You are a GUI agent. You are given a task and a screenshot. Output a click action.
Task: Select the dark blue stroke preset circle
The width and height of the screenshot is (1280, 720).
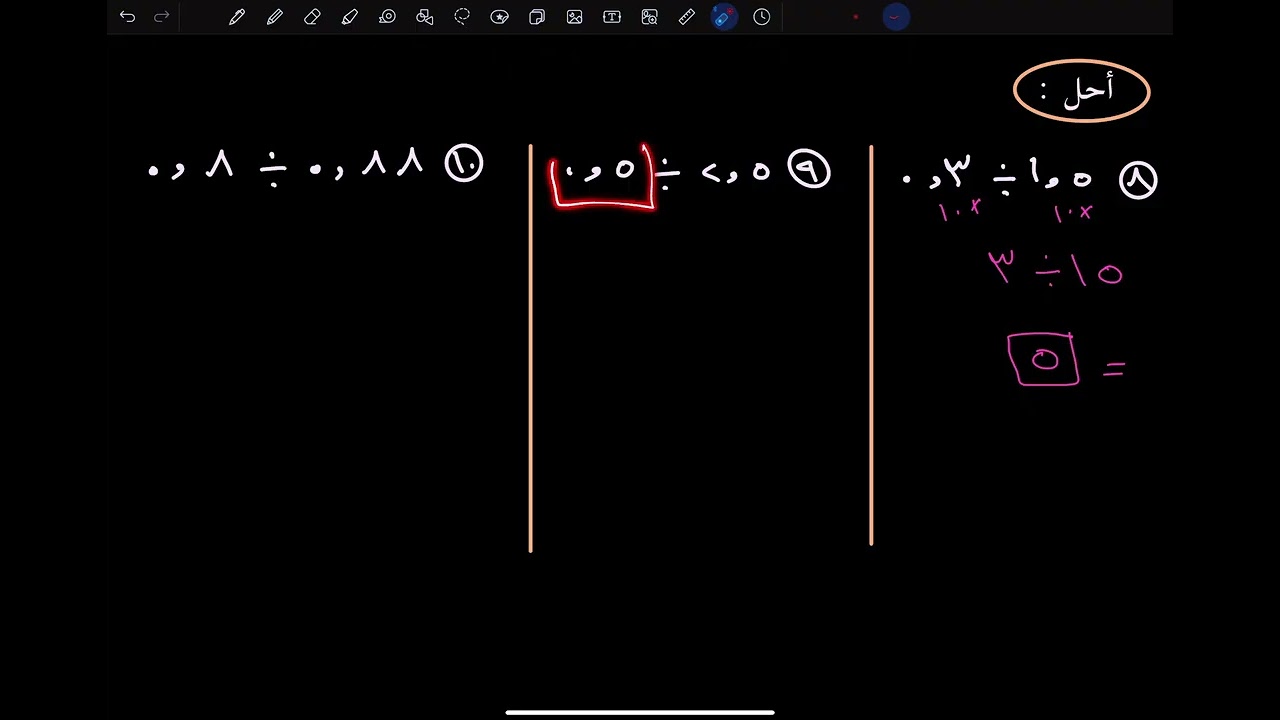(896, 17)
